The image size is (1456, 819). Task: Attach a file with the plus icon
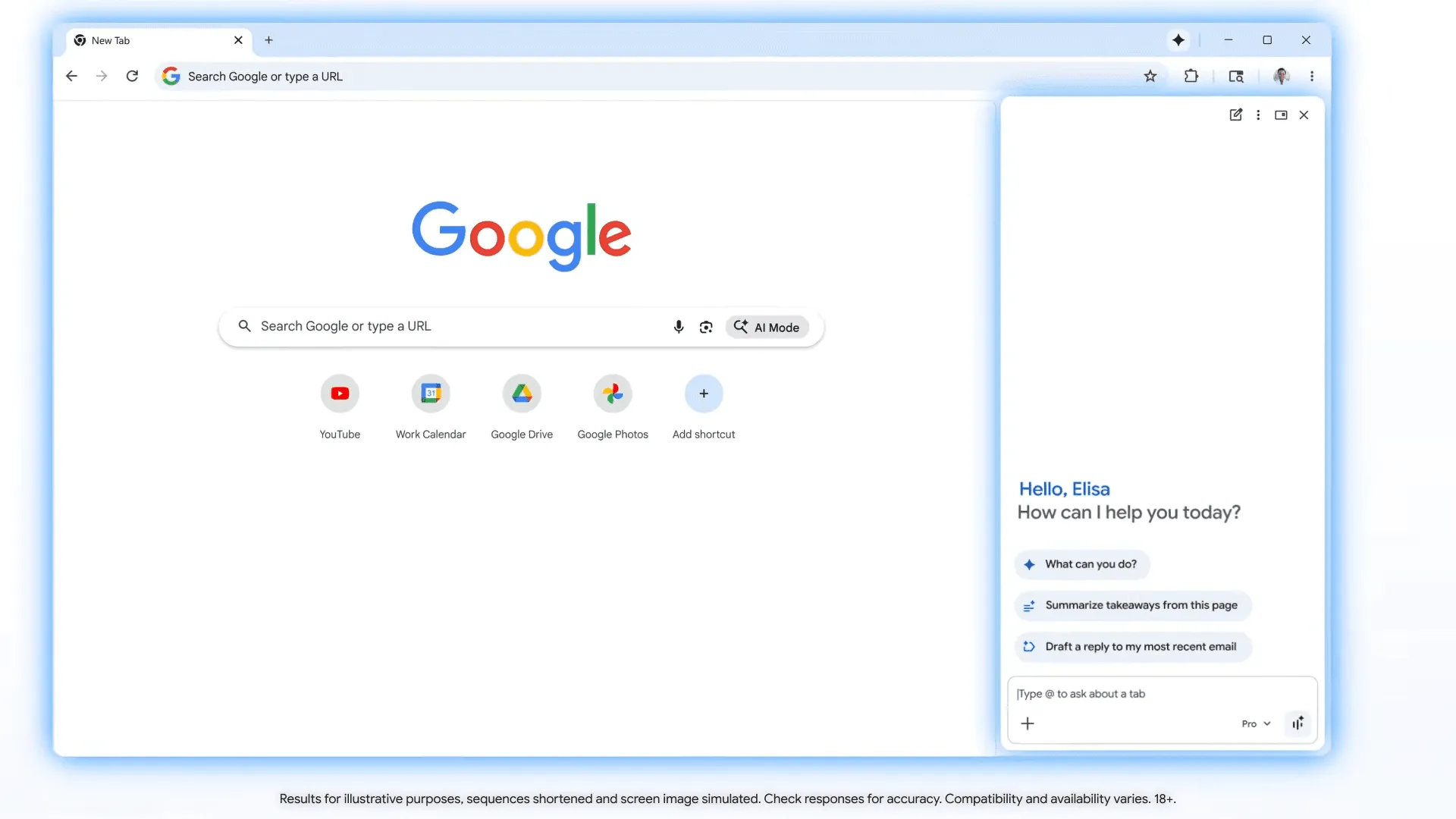(1028, 723)
